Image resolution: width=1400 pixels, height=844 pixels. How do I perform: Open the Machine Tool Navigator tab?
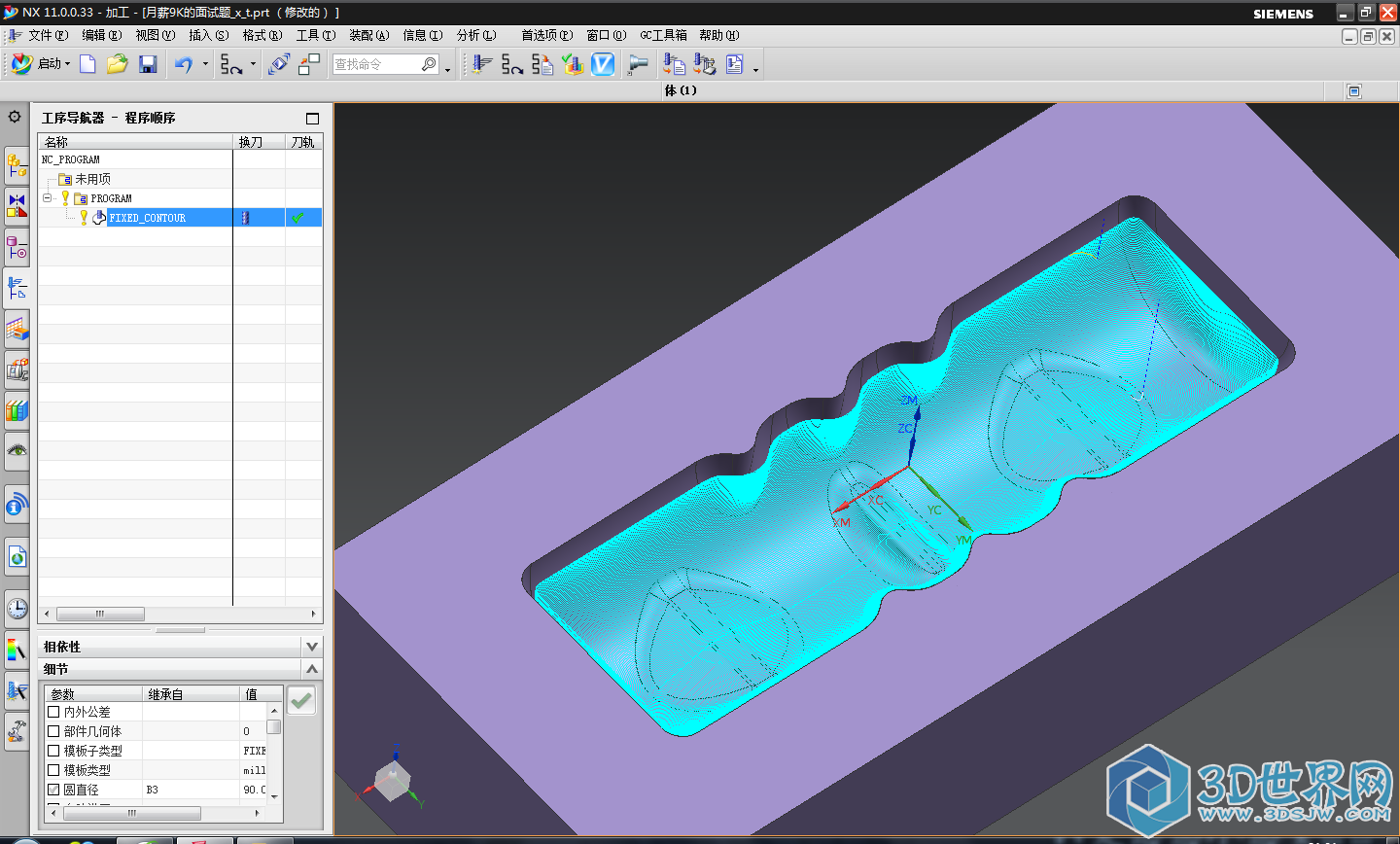point(17,370)
